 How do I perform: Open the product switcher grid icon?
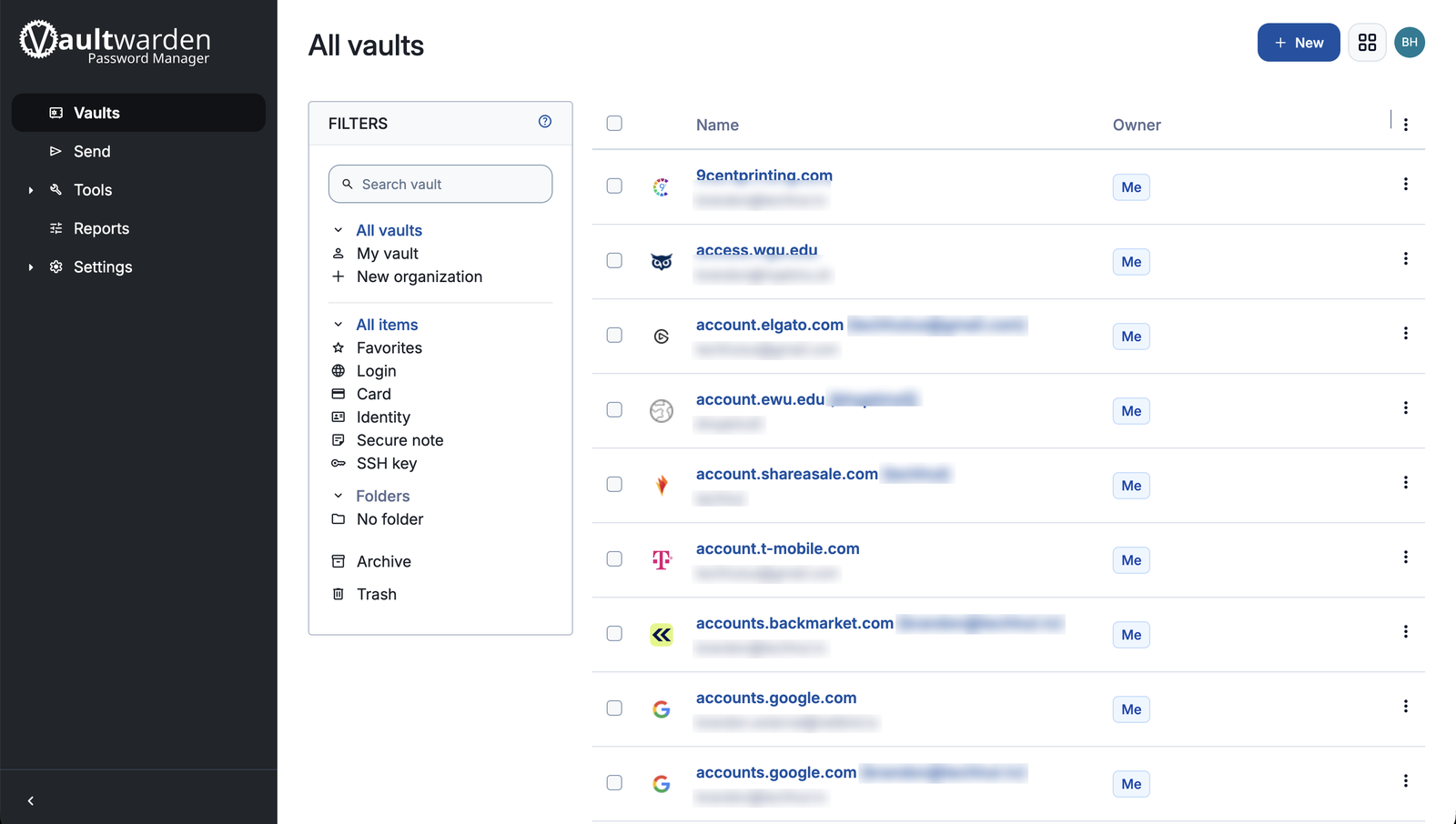(1367, 43)
